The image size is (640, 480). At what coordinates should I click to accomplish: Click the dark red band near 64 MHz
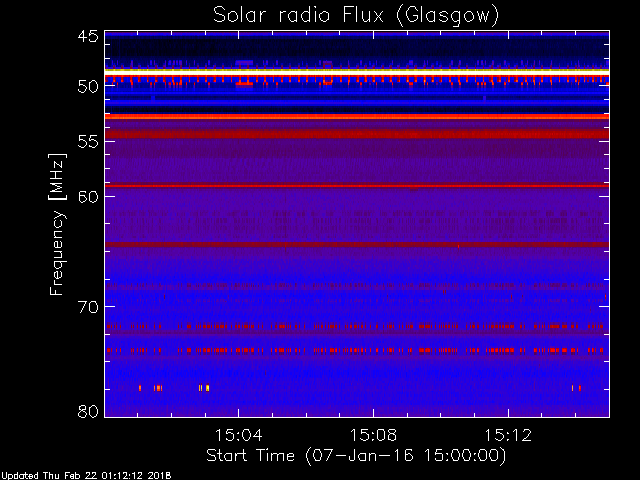(356, 244)
